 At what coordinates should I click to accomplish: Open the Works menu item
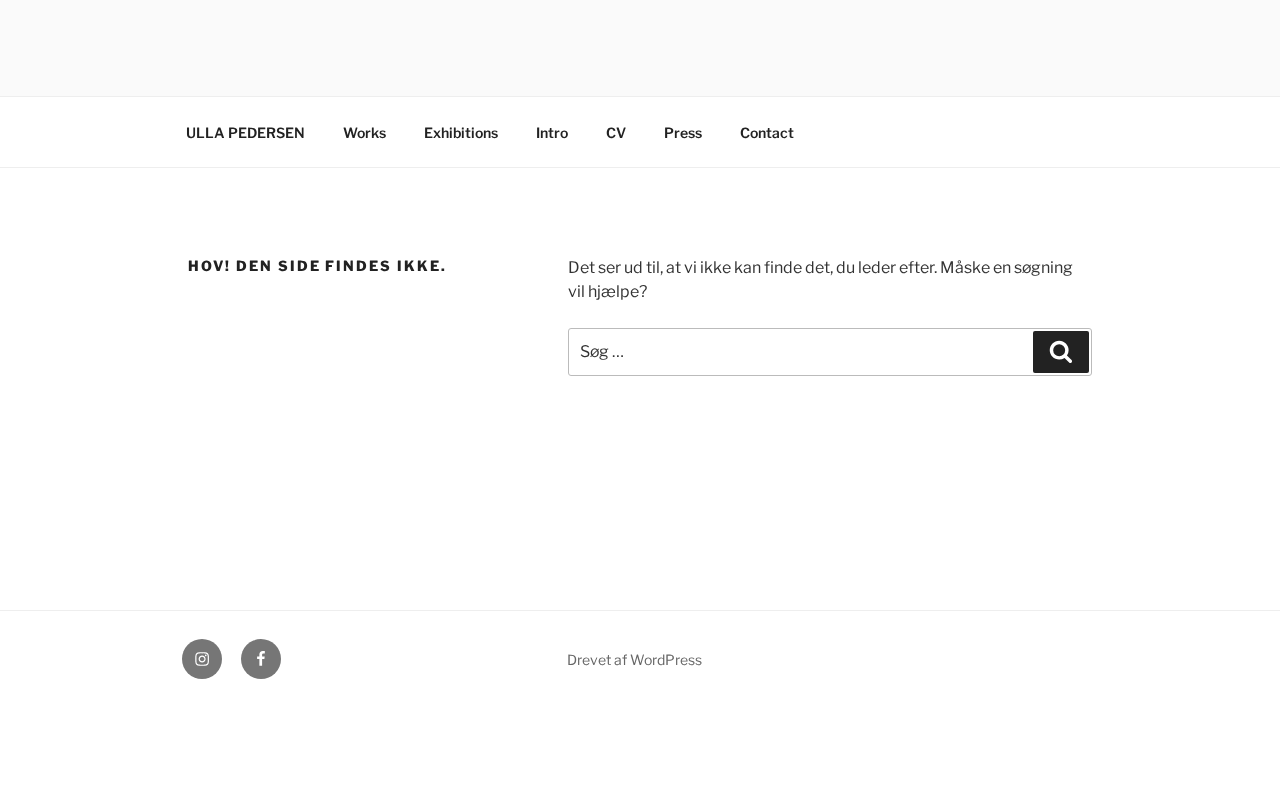(x=364, y=133)
